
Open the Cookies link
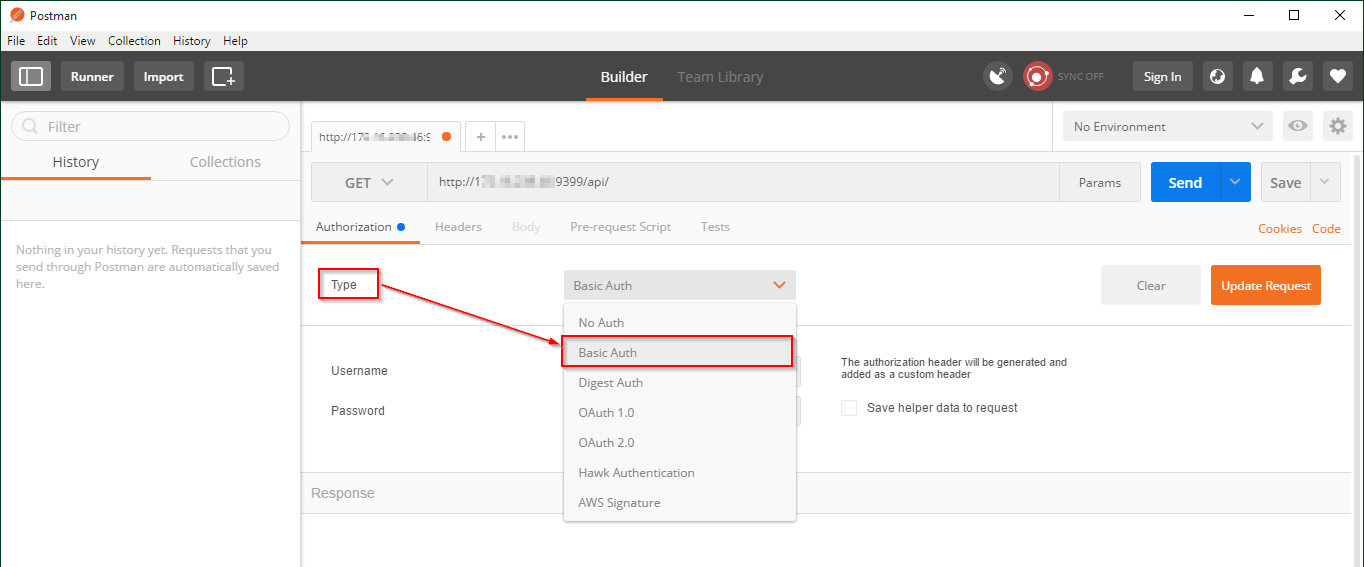click(x=1280, y=229)
